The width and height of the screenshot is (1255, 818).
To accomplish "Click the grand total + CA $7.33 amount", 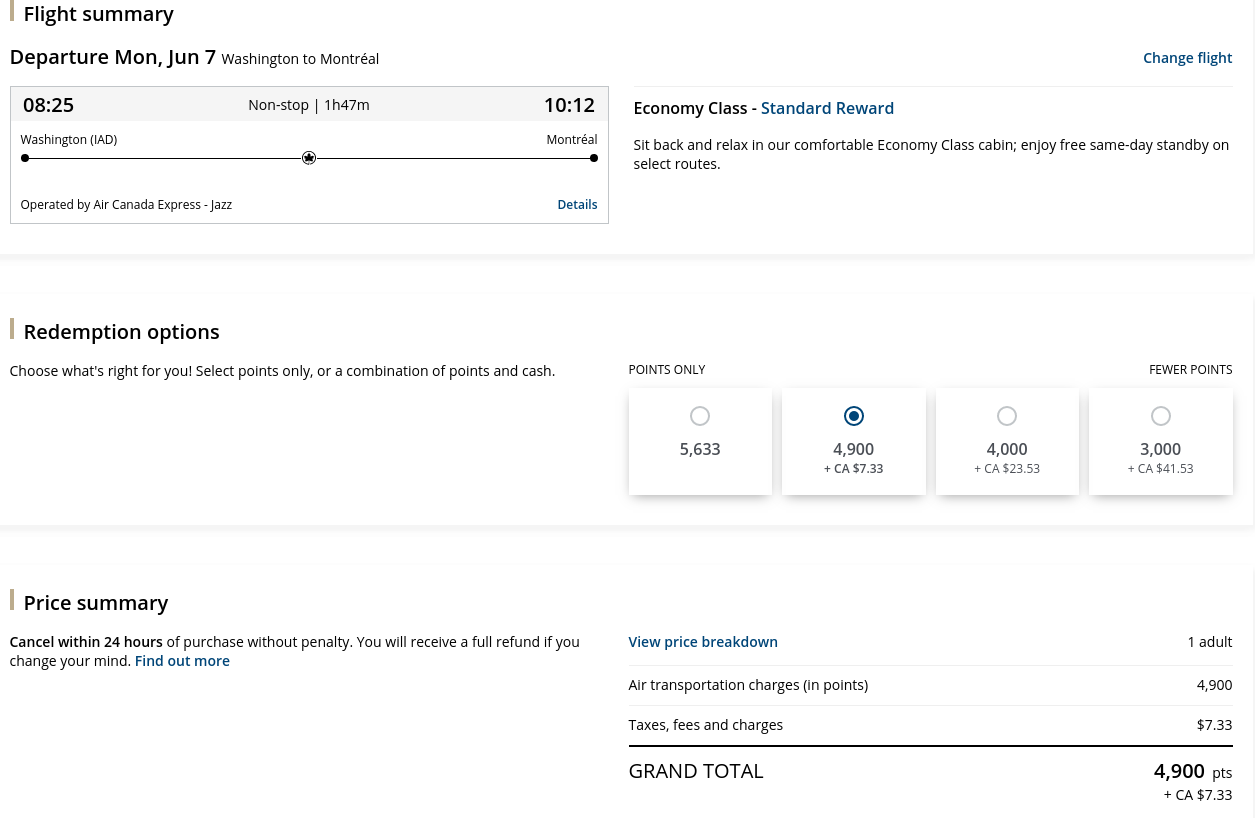I will [x=1197, y=795].
